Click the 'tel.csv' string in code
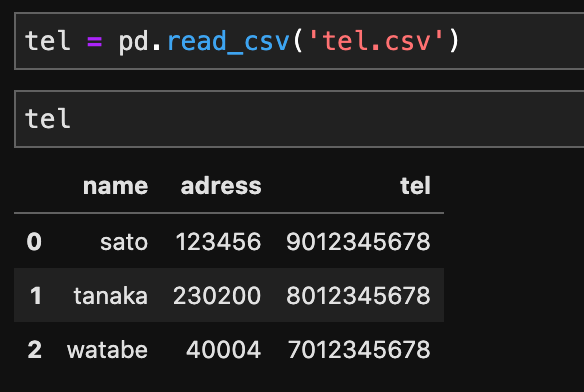584x392 pixels. pyautogui.click(x=376, y=41)
